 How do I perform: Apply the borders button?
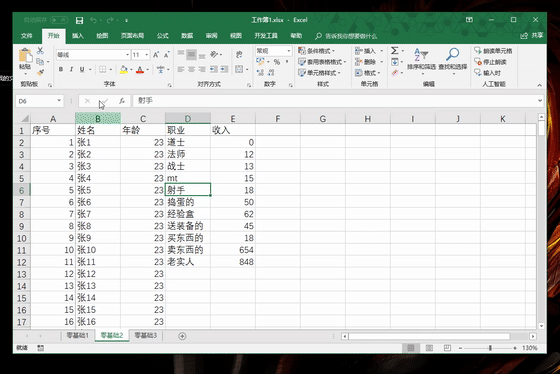[102, 69]
